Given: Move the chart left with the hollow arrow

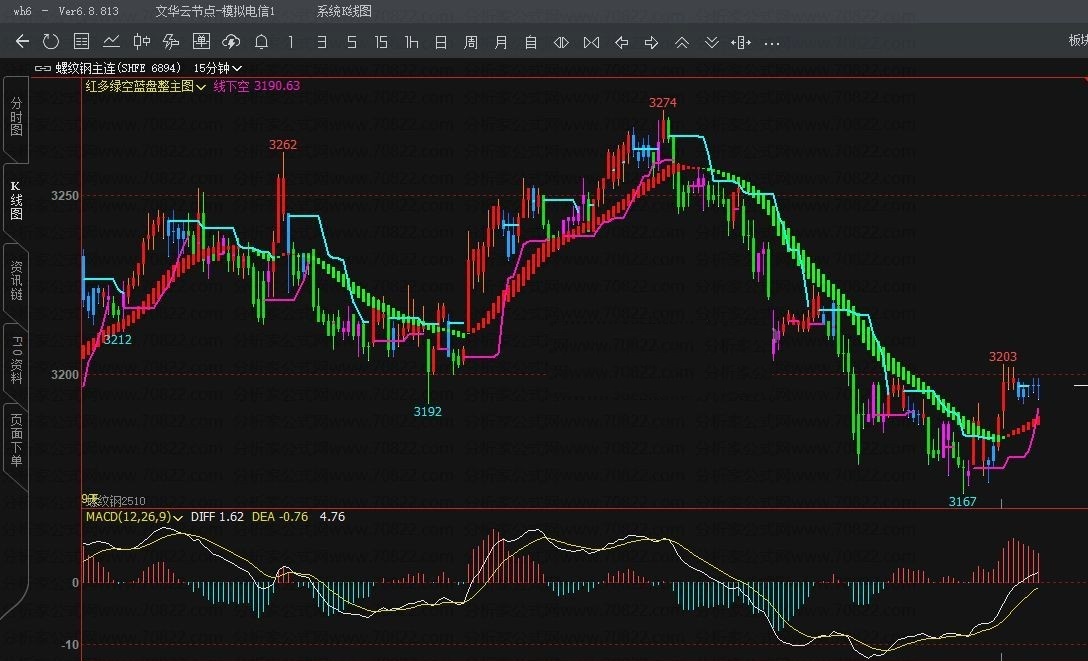Looking at the screenshot, I should pyautogui.click(x=622, y=43).
